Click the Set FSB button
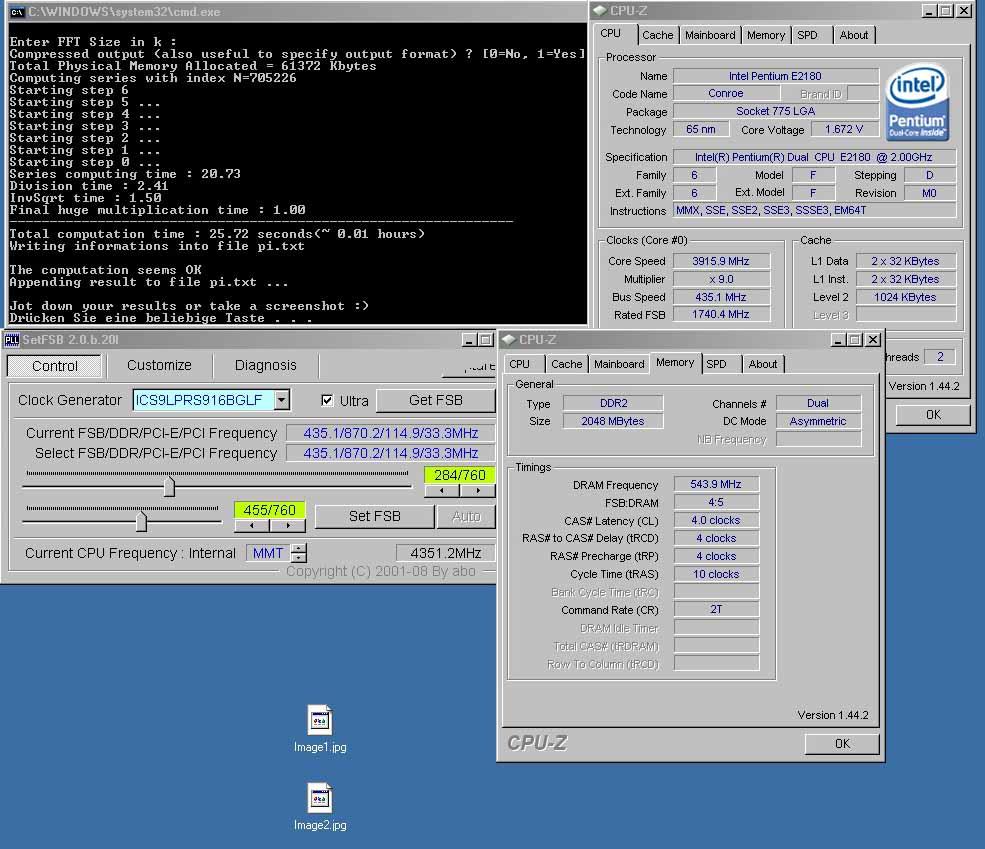The image size is (985, 849). (374, 516)
